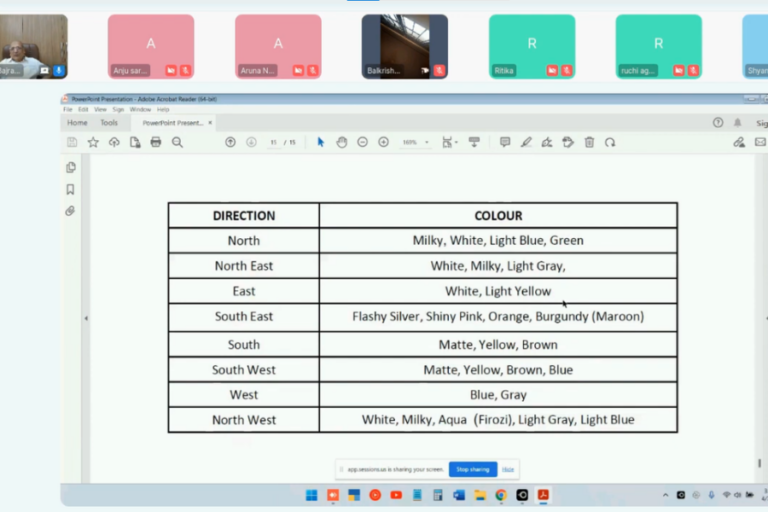Open the page thumbnails panel icon

click(x=71, y=168)
